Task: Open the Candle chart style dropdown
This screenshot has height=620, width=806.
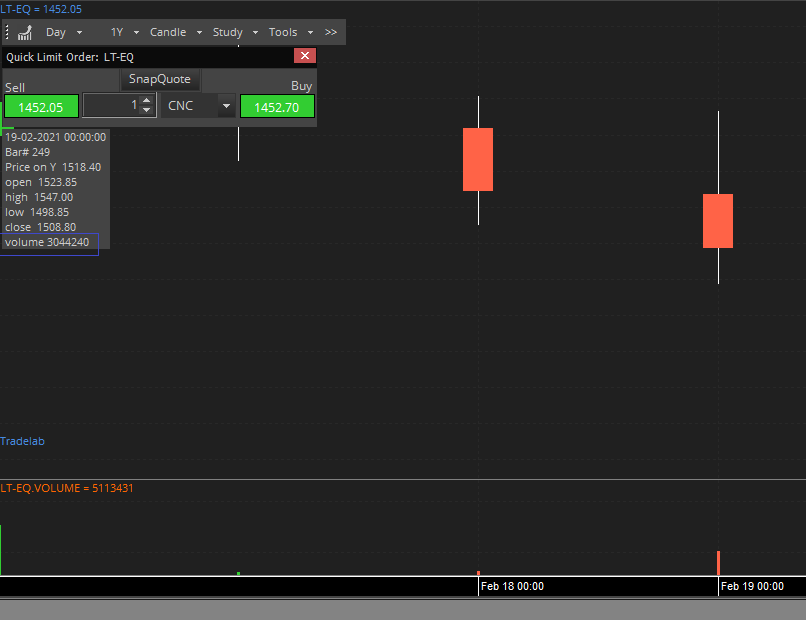Action: 176,32
